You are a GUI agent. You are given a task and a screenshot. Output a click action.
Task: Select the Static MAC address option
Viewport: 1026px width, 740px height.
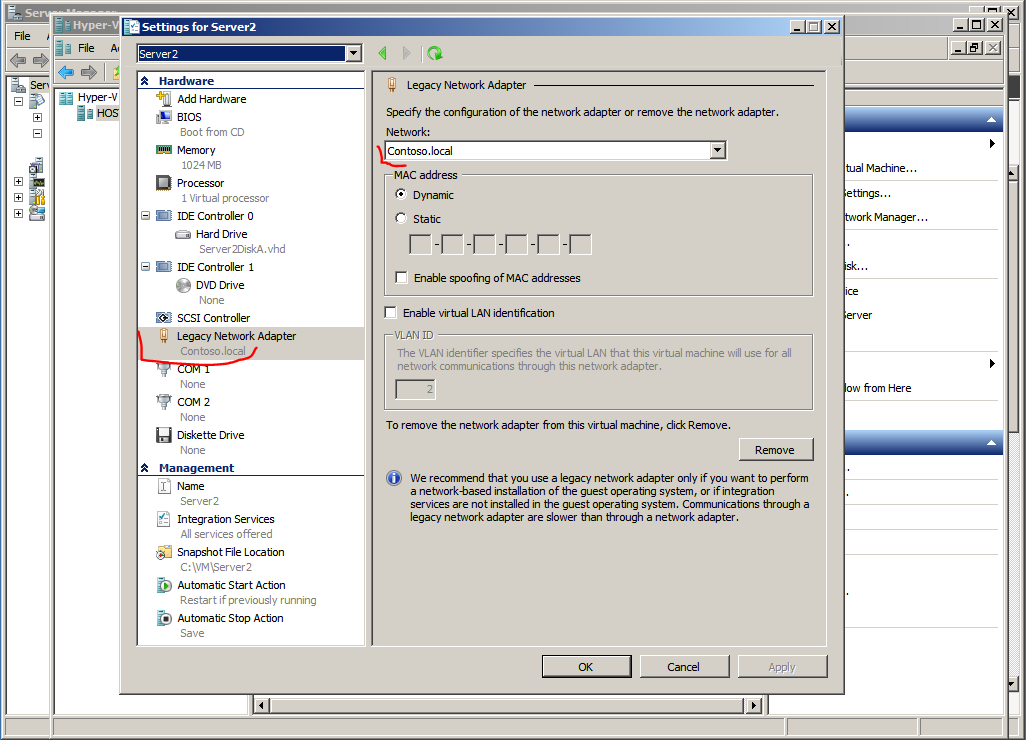(x=401, y=219)
